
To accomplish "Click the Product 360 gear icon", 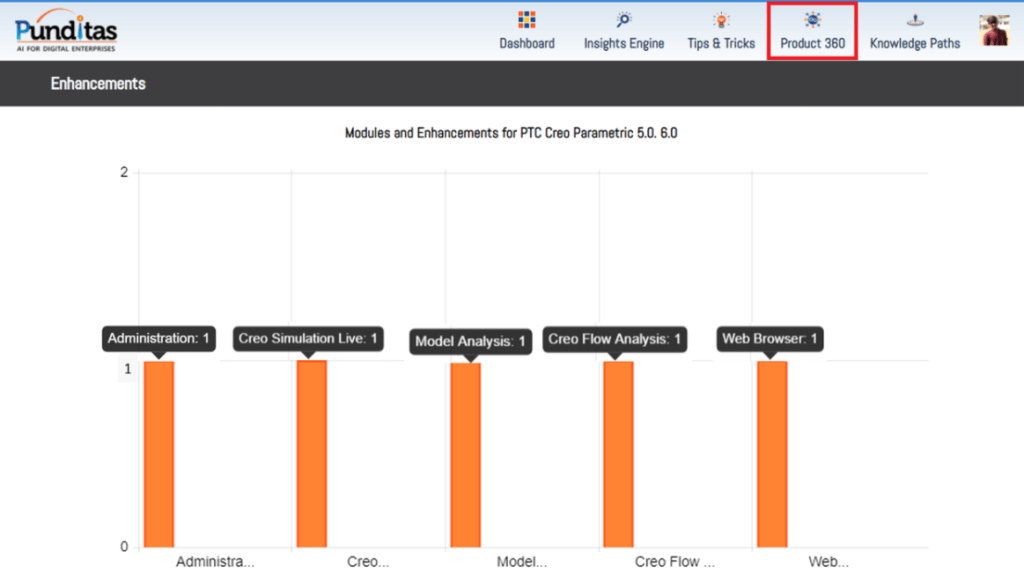I will pos(812,20).
